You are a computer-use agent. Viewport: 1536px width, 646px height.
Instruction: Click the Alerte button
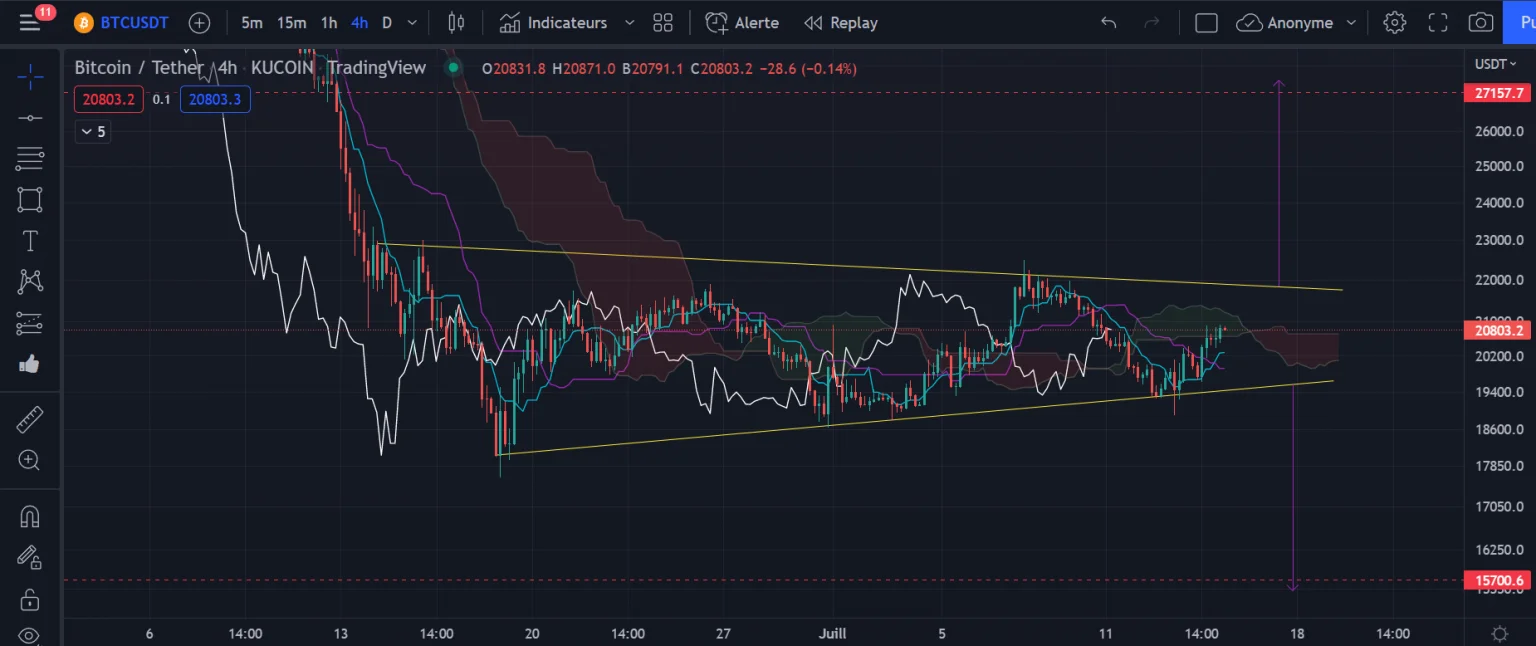[x=742, y=22]
